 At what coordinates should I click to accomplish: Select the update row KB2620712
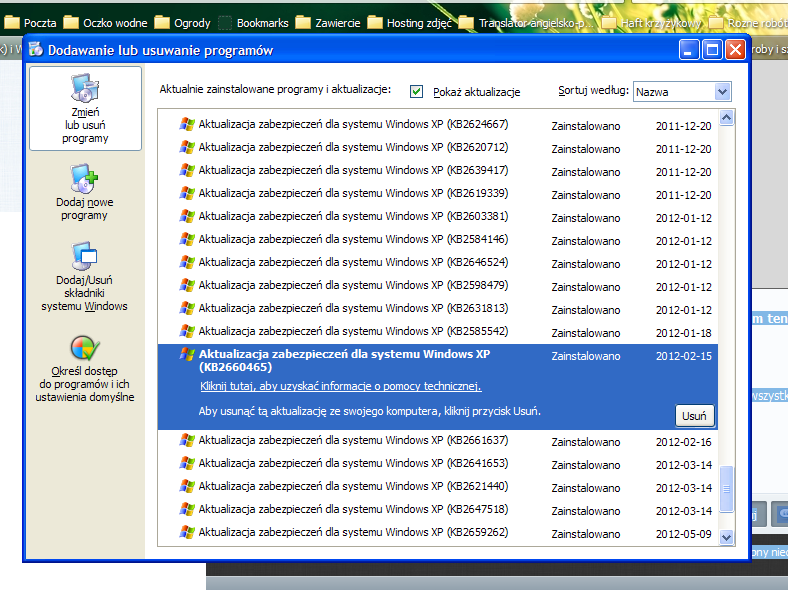pos(438,148)
